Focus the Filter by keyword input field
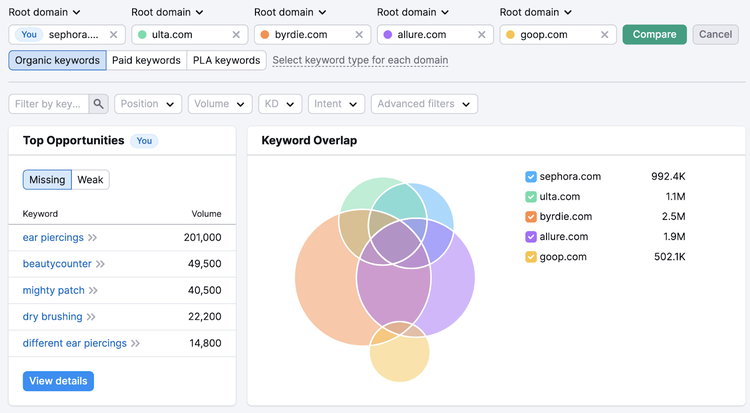750x413 pixels. tap(49, 104)
